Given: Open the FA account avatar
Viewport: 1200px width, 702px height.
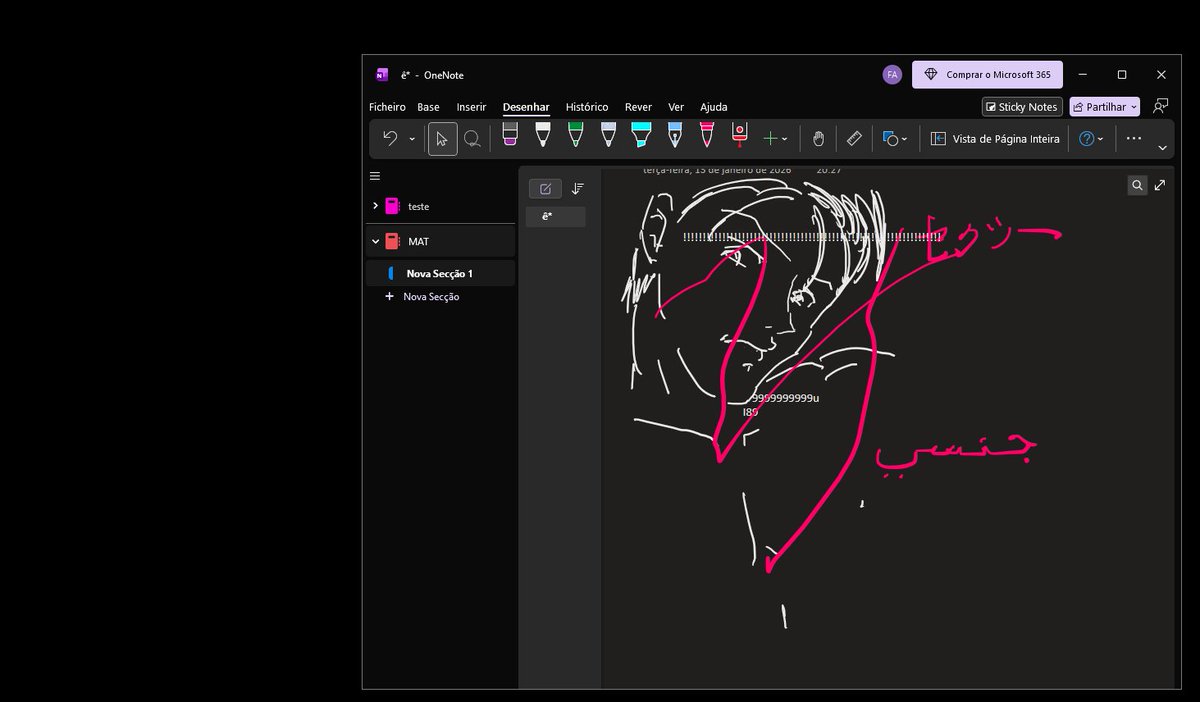Looking at the screenshot, I should click(892, 75).
